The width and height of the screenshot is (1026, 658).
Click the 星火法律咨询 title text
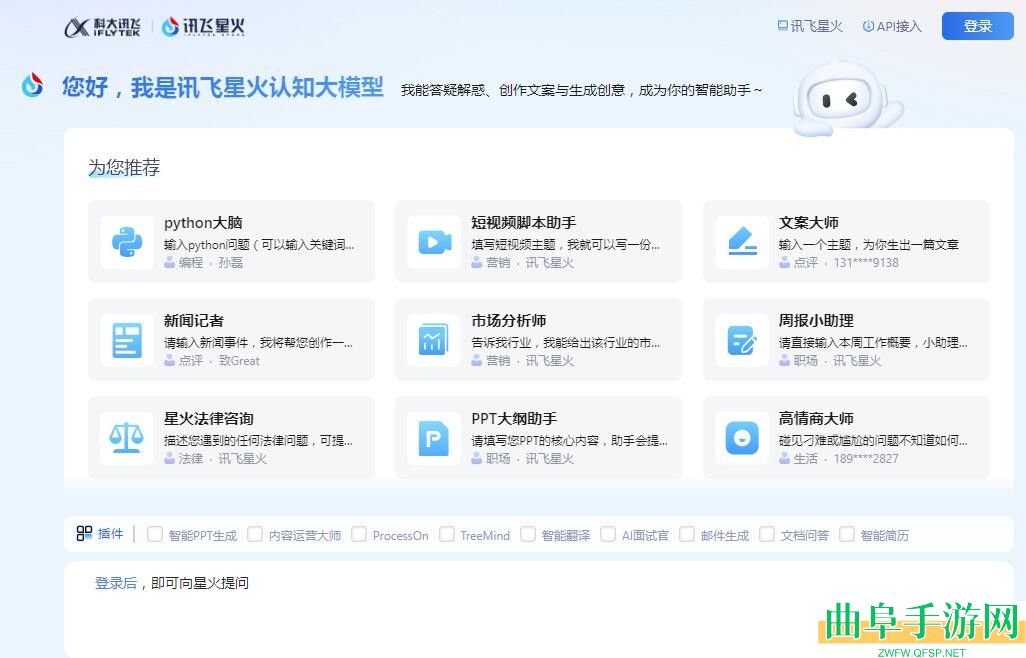[x=209, y=419]
